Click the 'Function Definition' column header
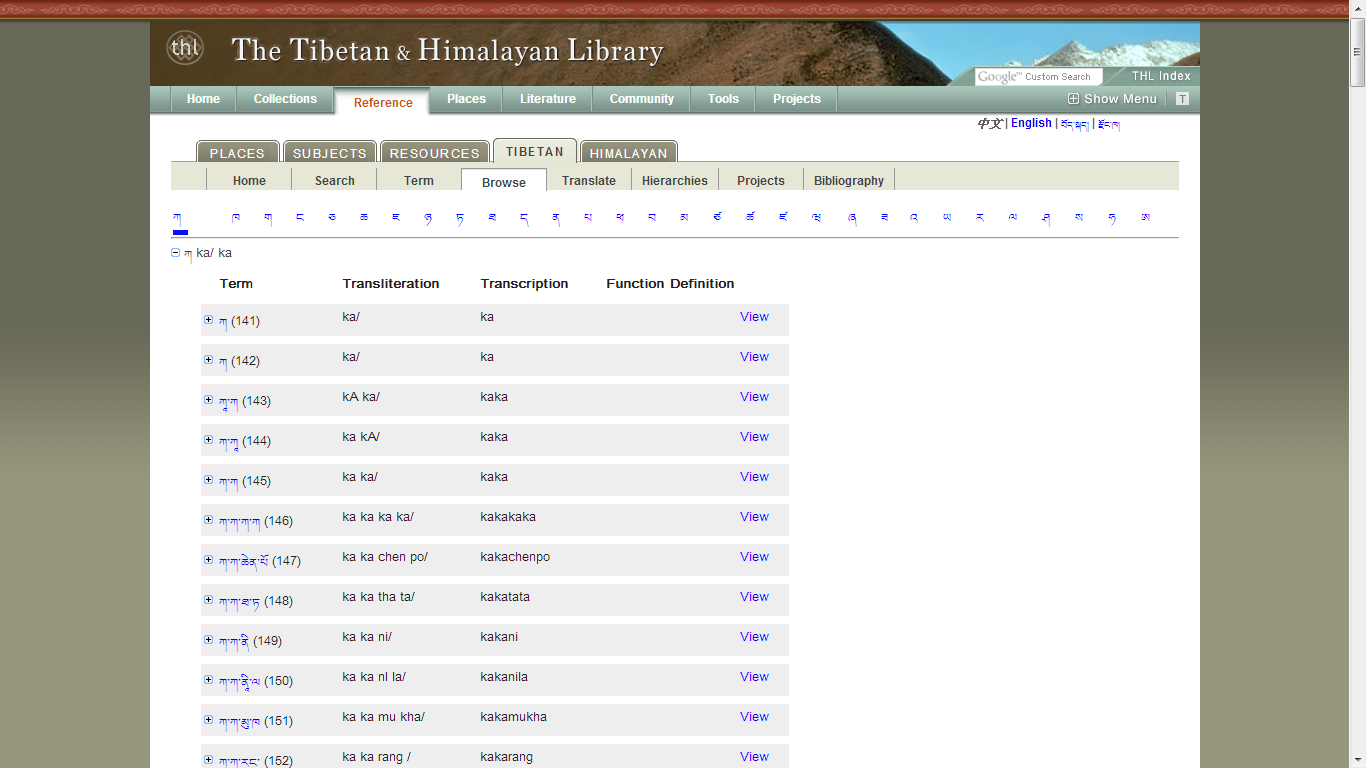The image size is (1366, 768). click(670, 284)
